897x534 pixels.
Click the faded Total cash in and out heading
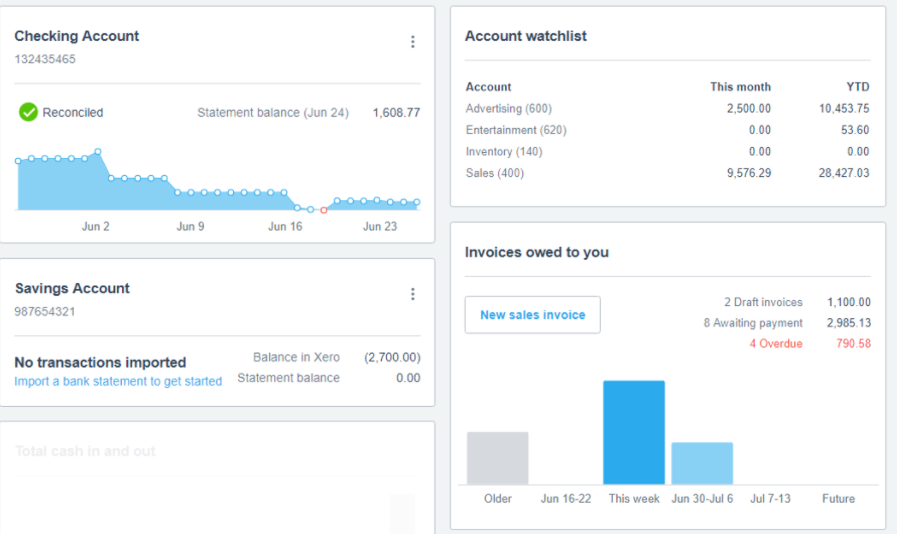coord(85,452)
